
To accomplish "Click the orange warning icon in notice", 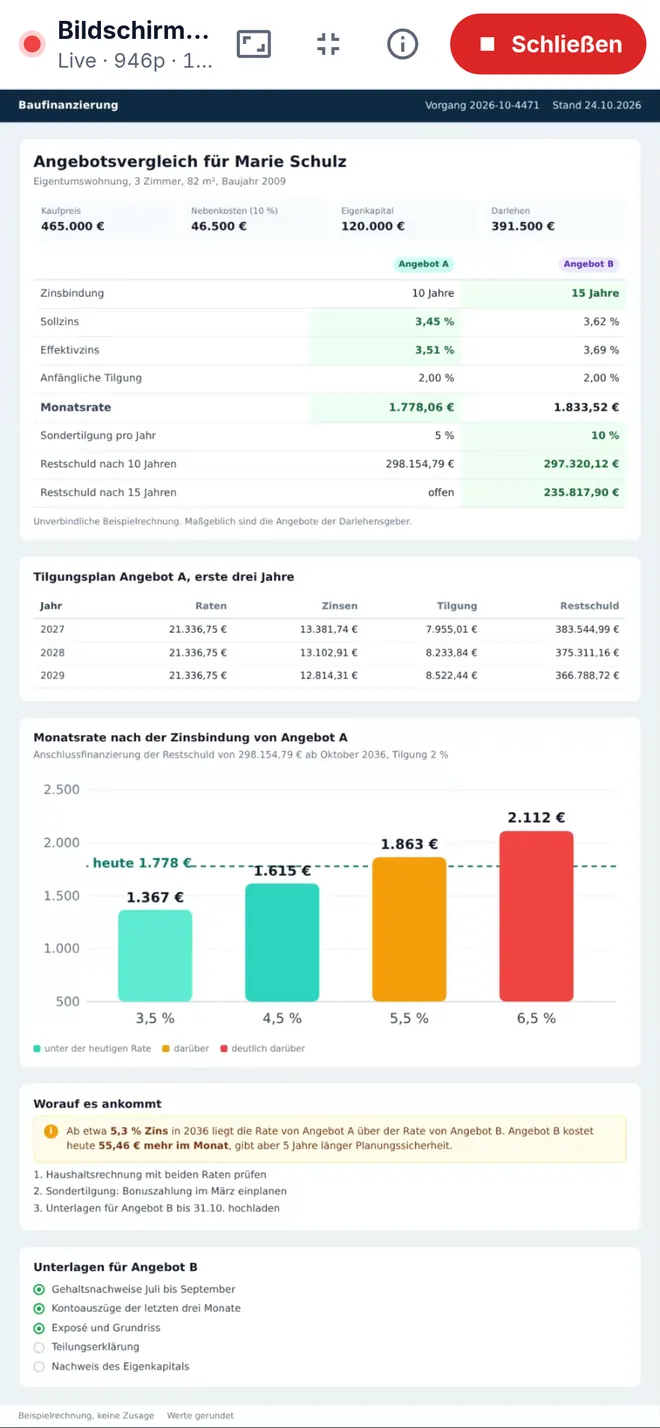I will 51,1131.
